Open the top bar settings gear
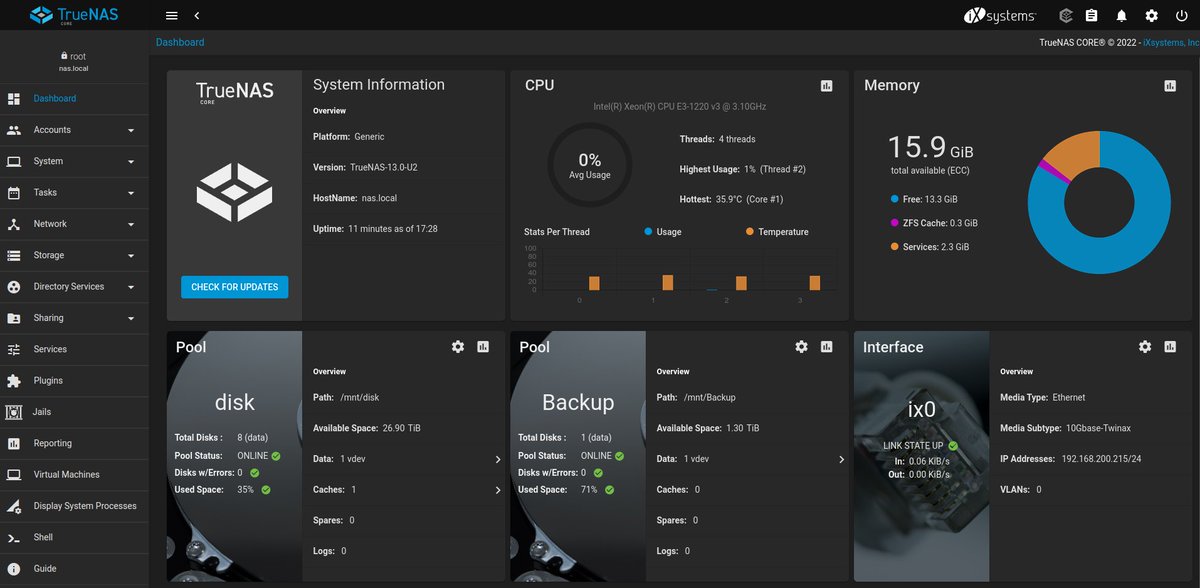 pyautogui.click(x=1152, y=16)
